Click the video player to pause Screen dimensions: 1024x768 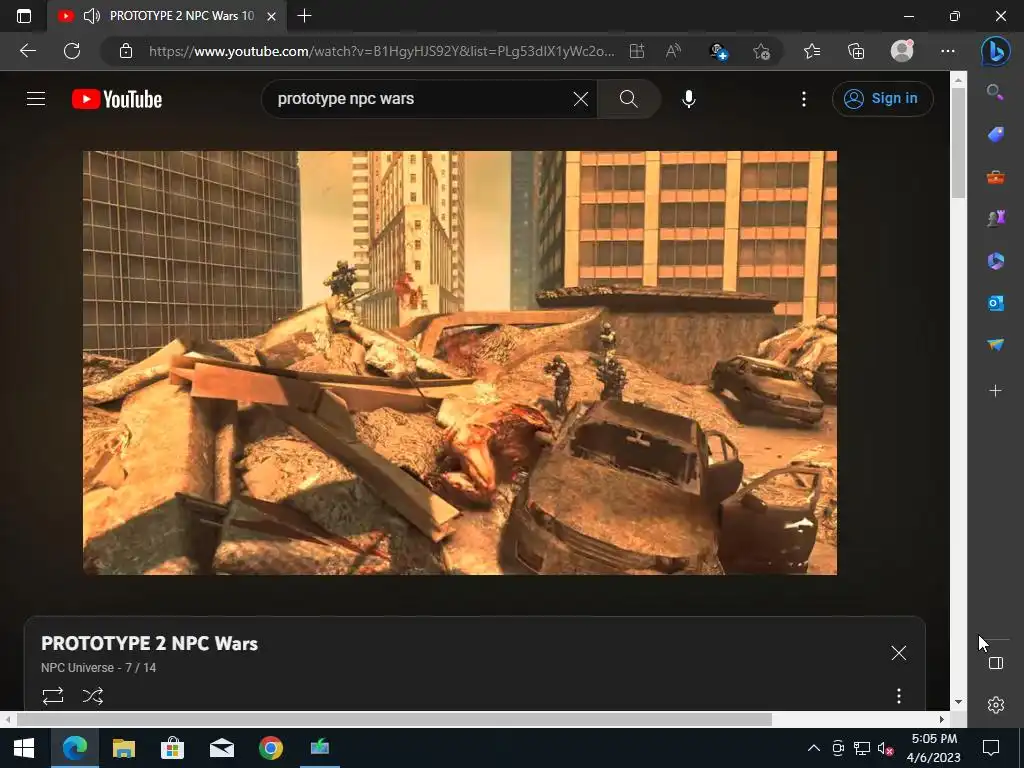tap(460, 362)
